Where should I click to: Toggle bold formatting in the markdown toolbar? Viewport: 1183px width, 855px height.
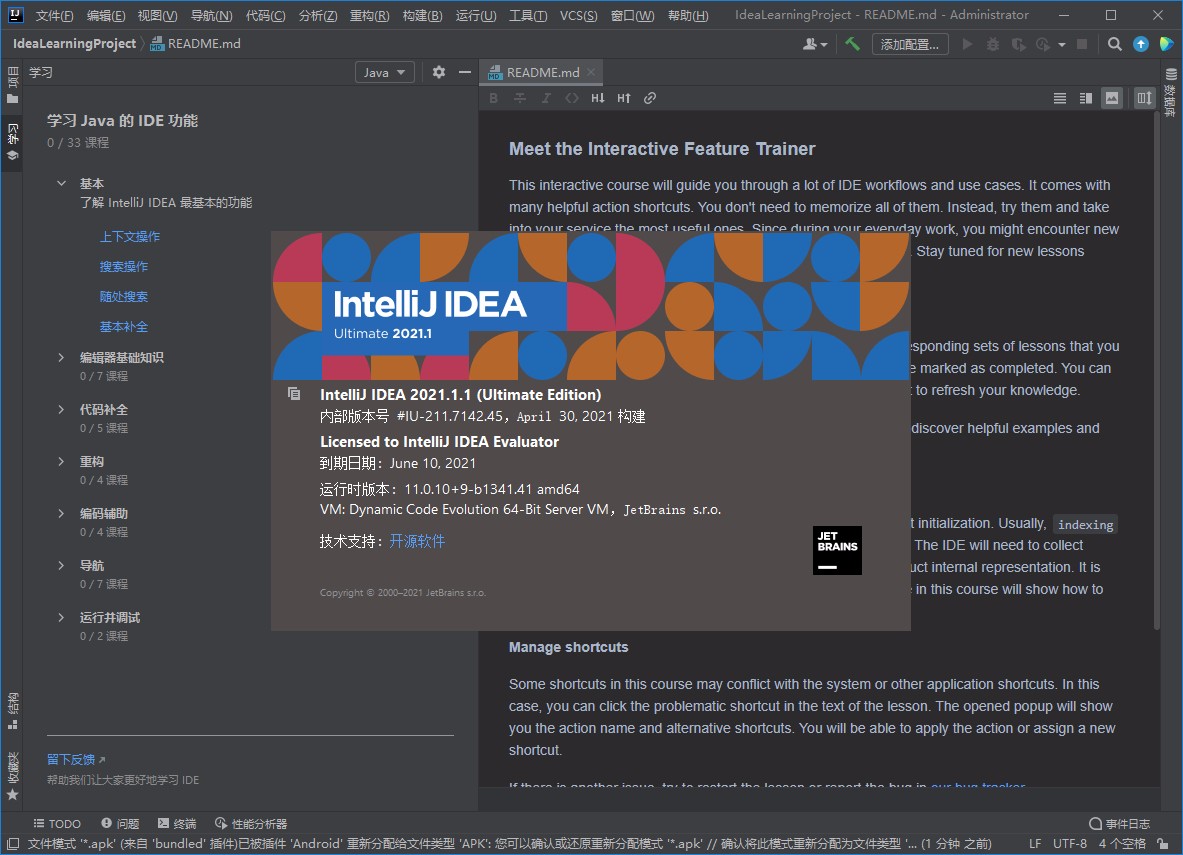click(x=493, y=98)
